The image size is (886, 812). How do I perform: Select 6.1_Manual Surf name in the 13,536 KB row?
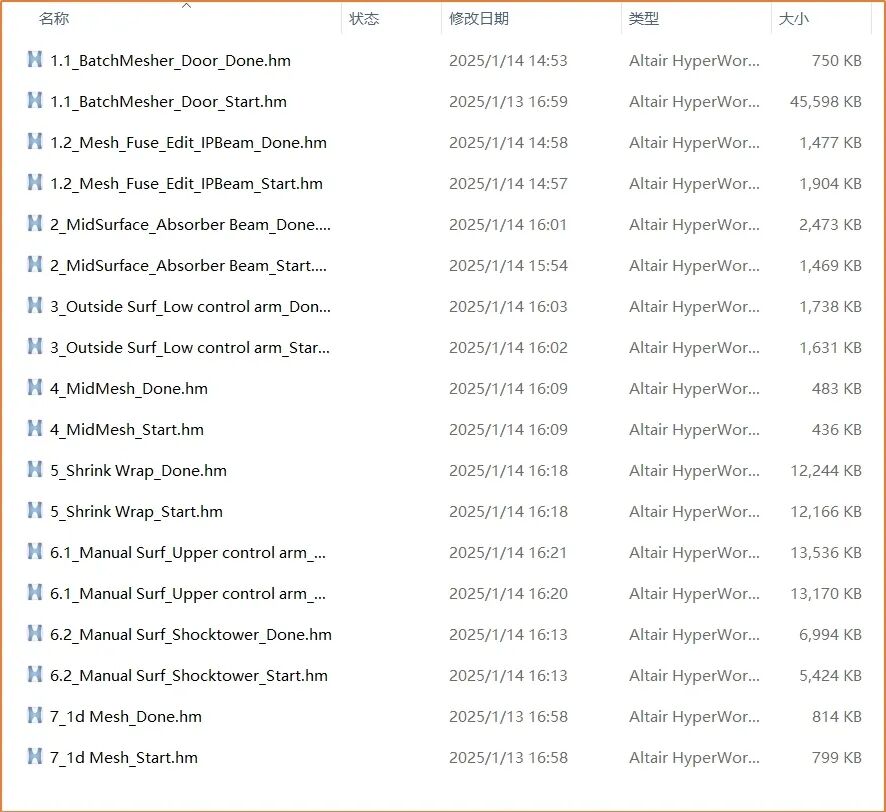pyautogui.click(x=188, y=552)
